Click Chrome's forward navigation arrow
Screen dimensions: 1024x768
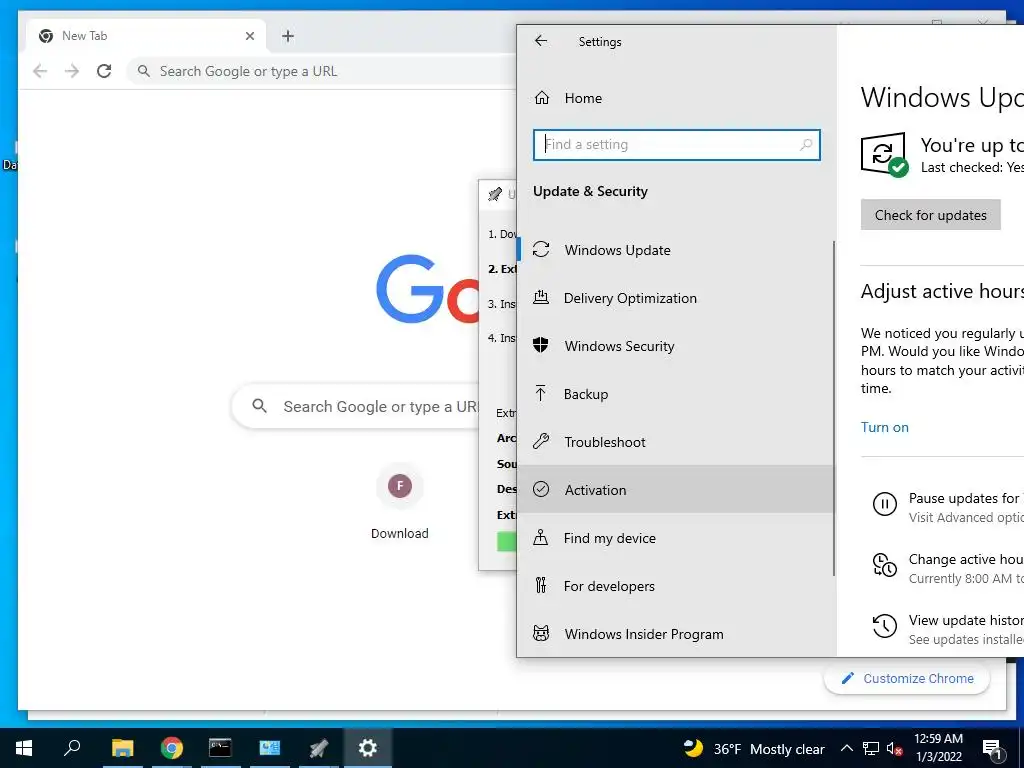click(72, 71)
